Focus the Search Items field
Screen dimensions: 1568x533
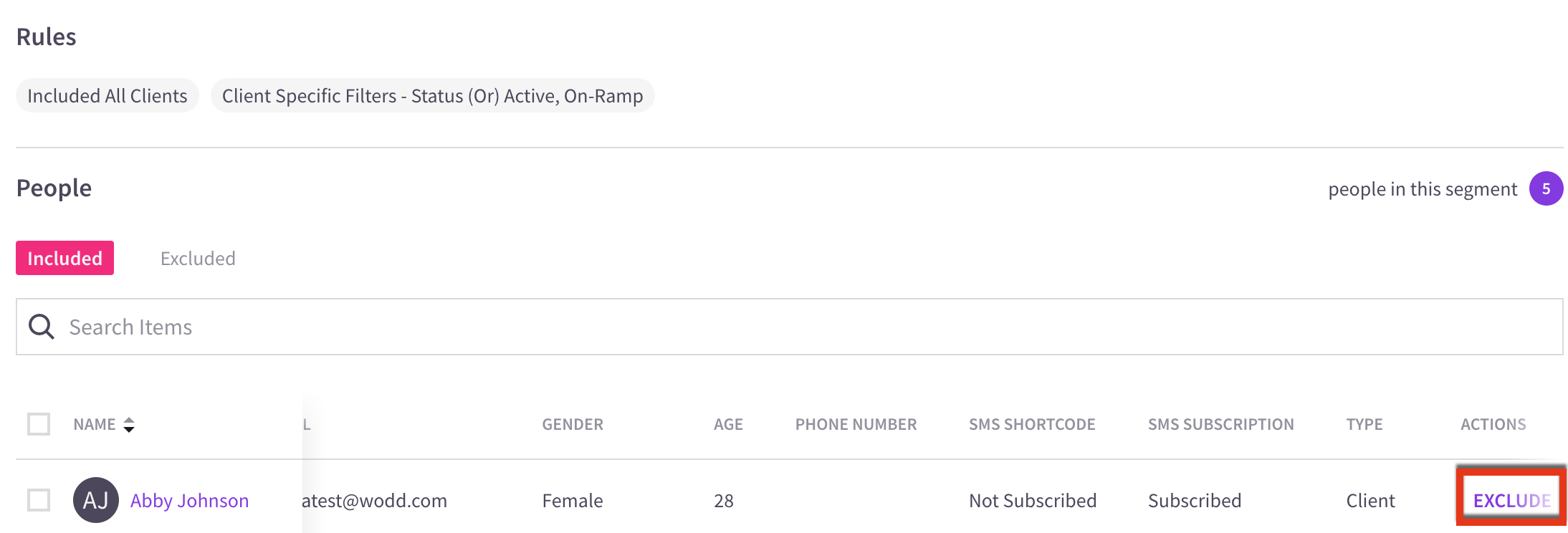[x=790, y=327]
